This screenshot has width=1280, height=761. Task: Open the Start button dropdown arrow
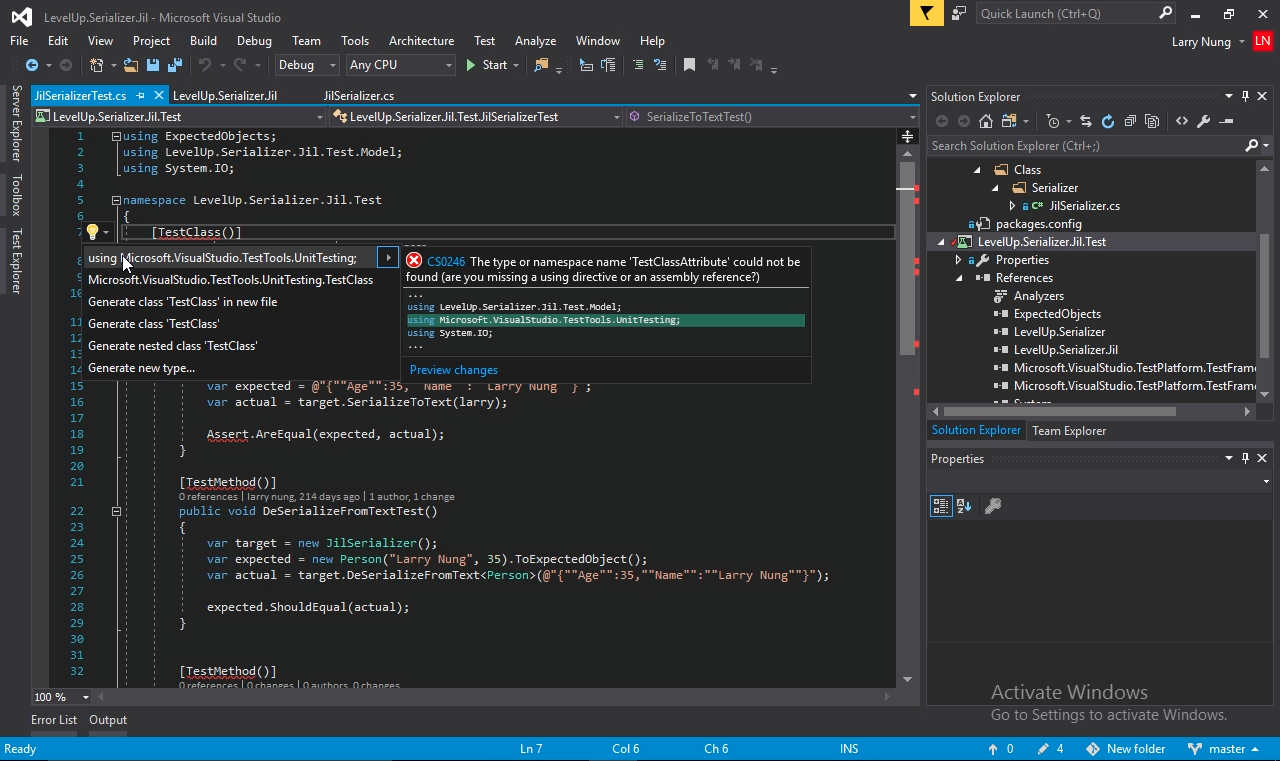click(x=516, y=65)
